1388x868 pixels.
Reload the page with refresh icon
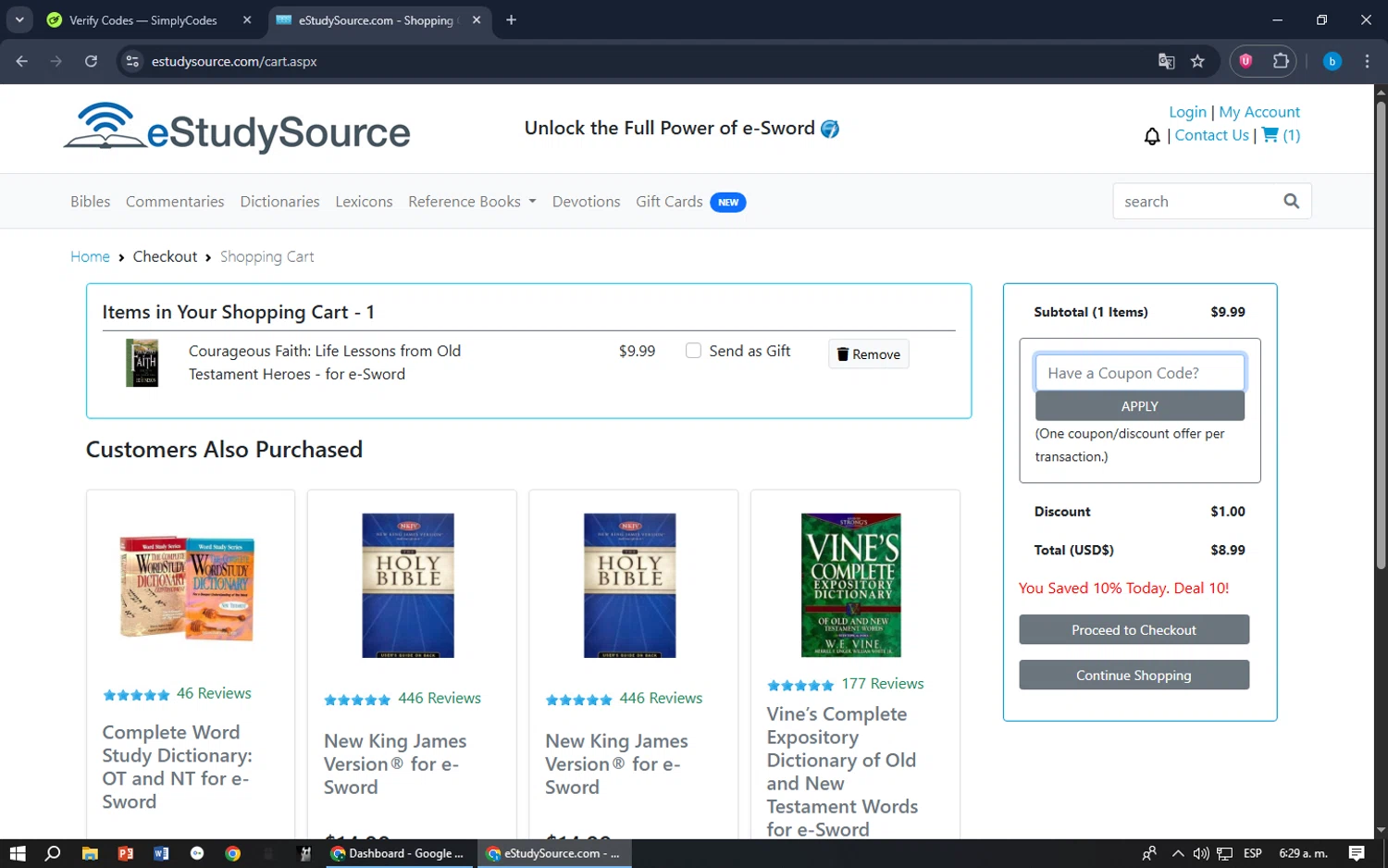point(91,61)
